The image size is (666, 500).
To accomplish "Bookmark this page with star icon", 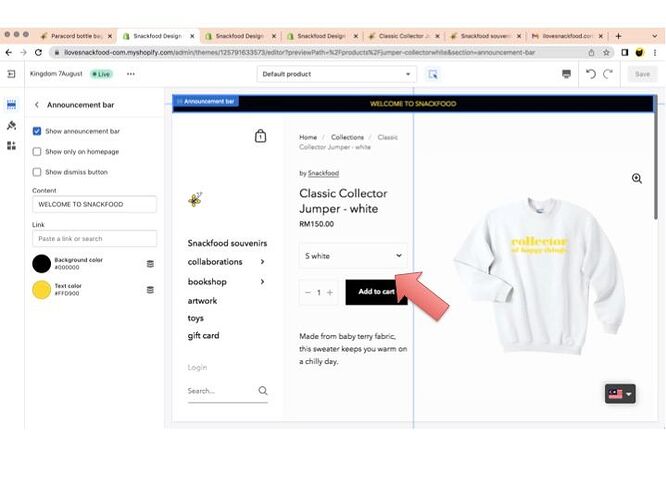I will point(606,52).
